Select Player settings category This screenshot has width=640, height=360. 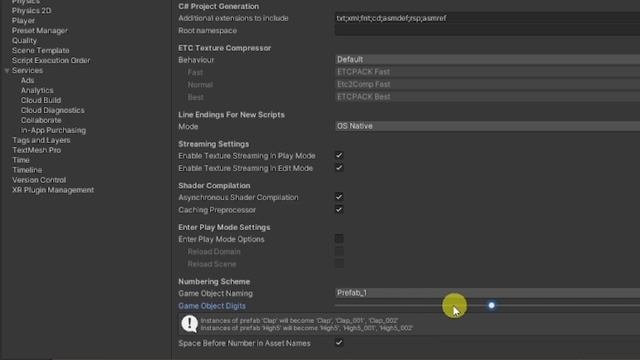pyautogui.click(x=23, y=20)
